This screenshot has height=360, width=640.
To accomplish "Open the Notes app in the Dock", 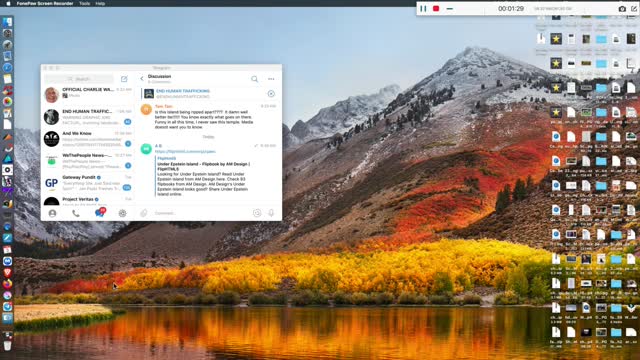I will tap(7, 79).
